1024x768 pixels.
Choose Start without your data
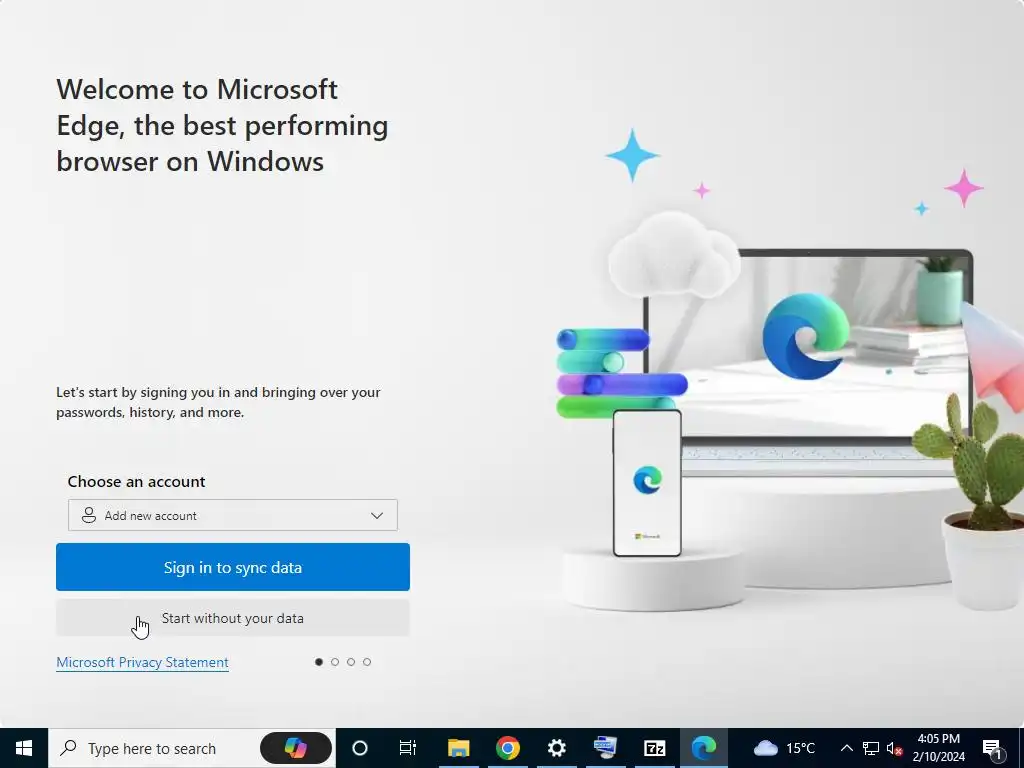click(232, 618)
